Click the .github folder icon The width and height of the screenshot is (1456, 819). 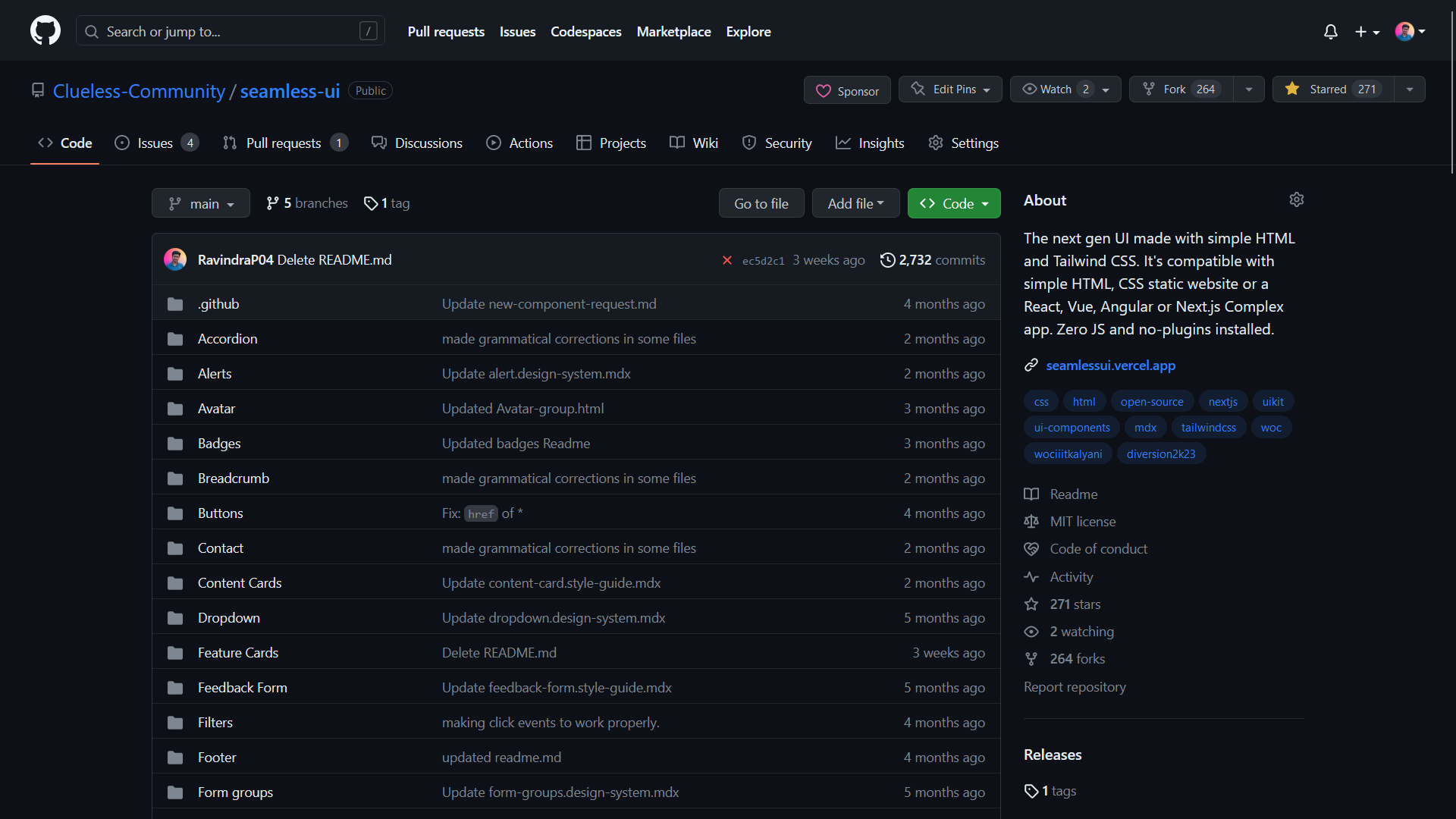(x=175, y=304)
